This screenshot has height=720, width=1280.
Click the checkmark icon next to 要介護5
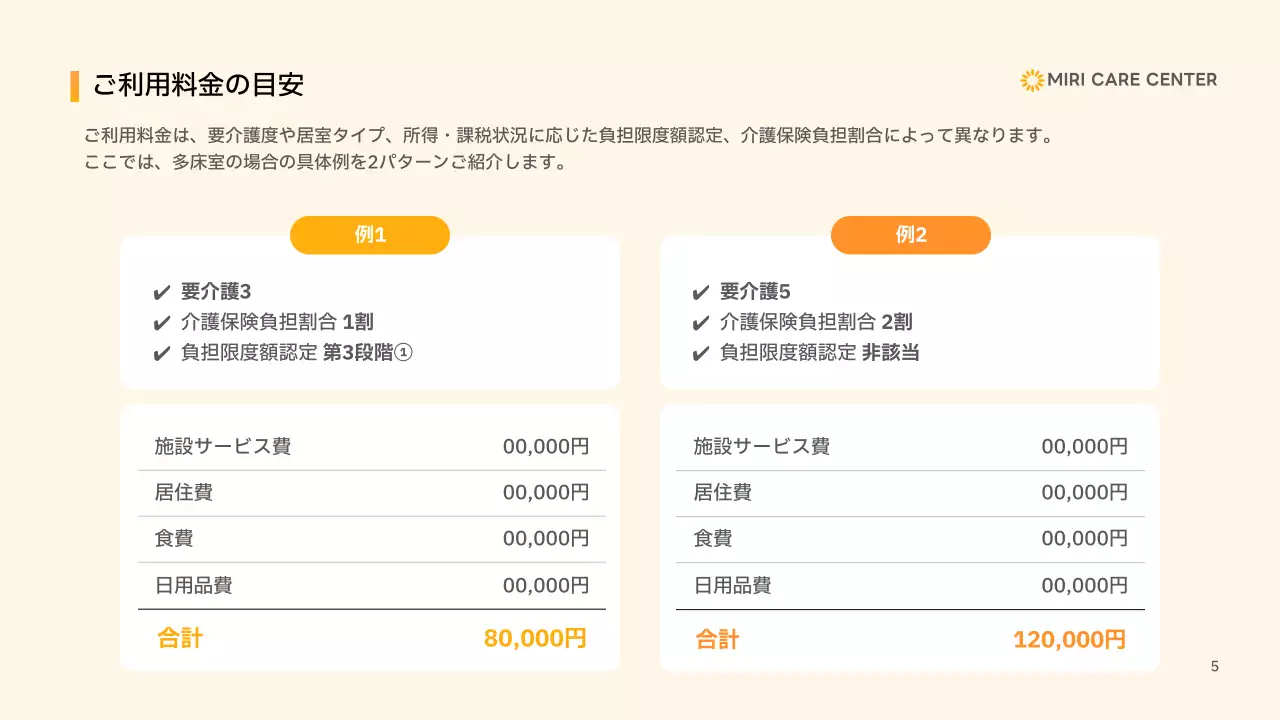[x=700, y=293]
